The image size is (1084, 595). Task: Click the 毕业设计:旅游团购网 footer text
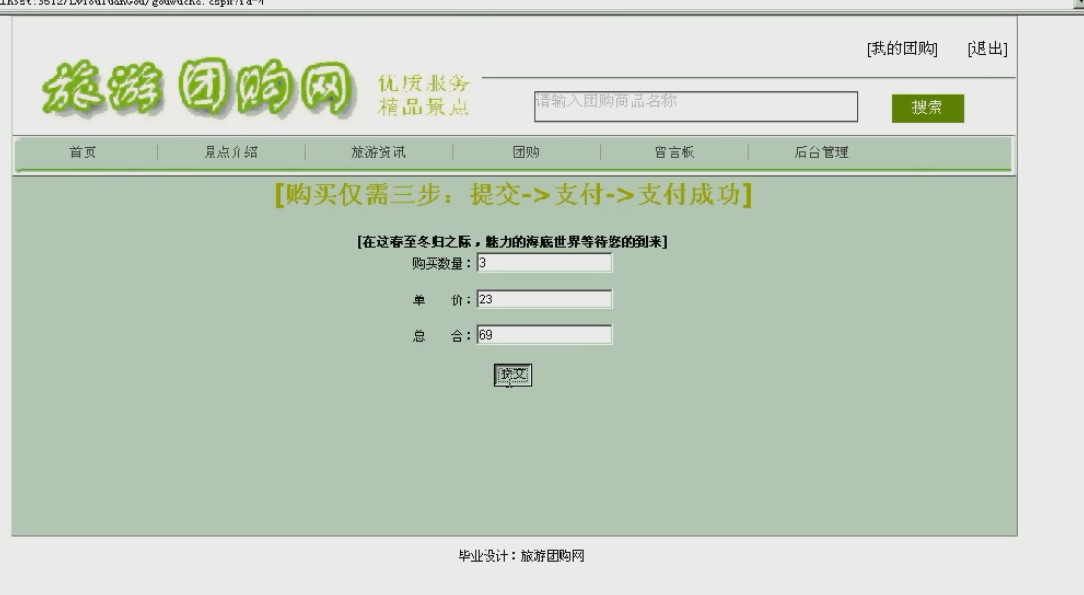point(522,556)
